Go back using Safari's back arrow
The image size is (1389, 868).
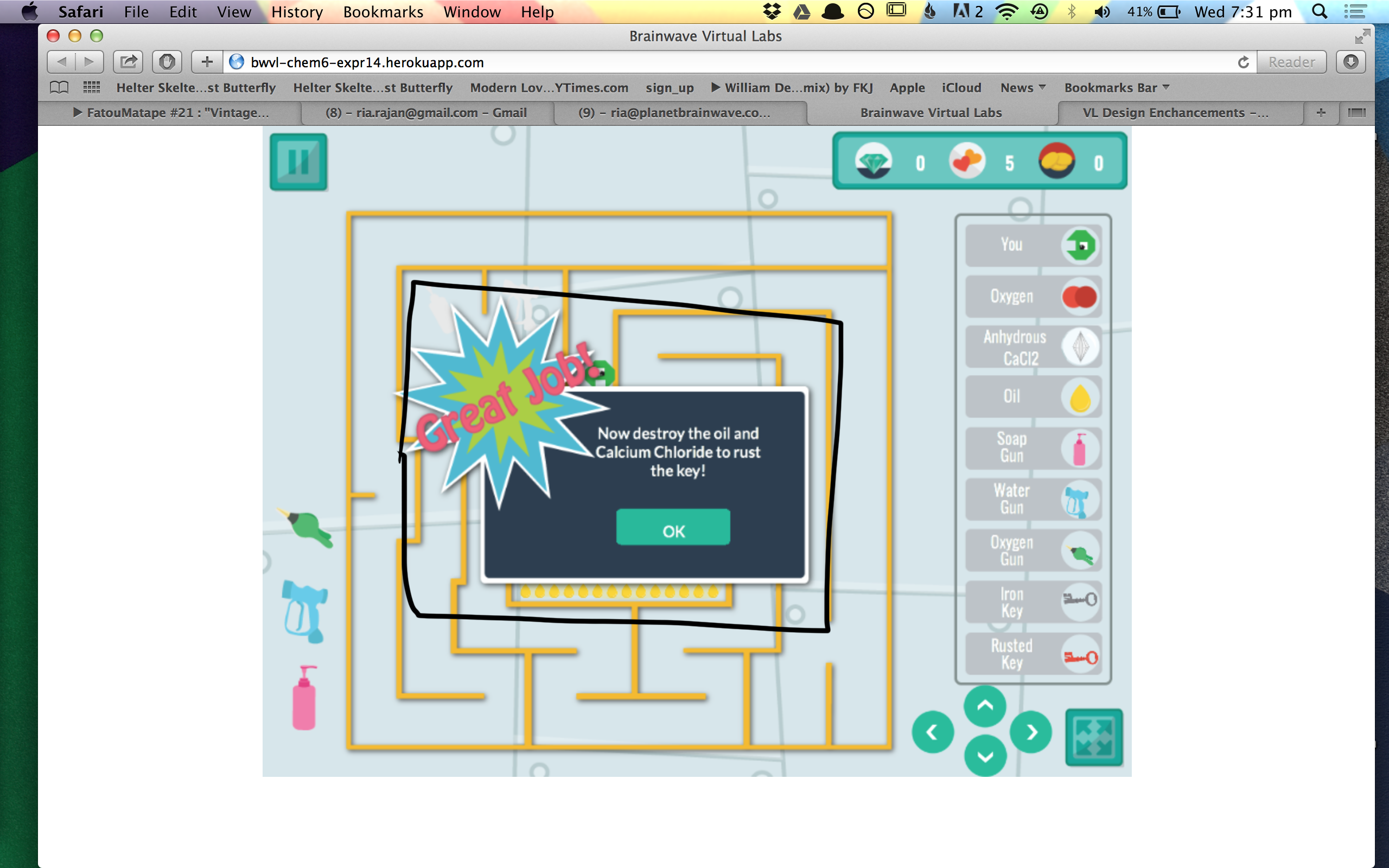click(61, 62)
